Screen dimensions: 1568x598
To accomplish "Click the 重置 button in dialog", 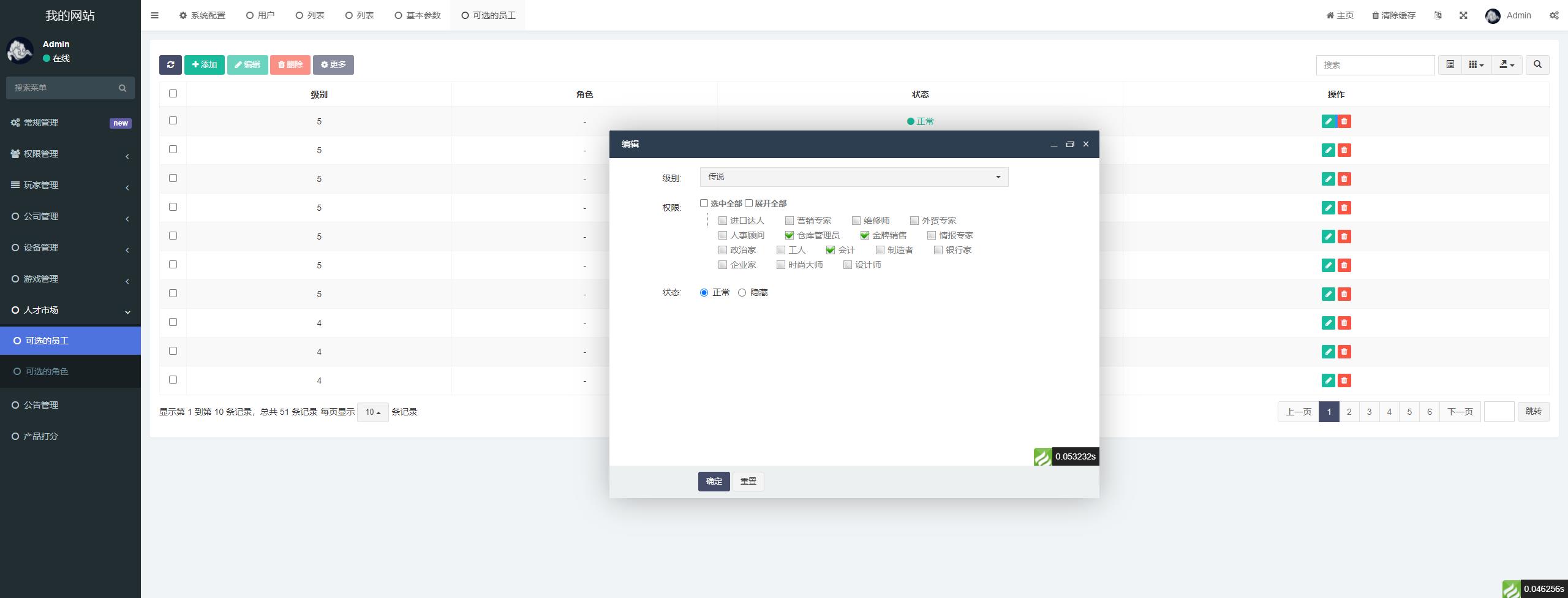I will (748, 482).
